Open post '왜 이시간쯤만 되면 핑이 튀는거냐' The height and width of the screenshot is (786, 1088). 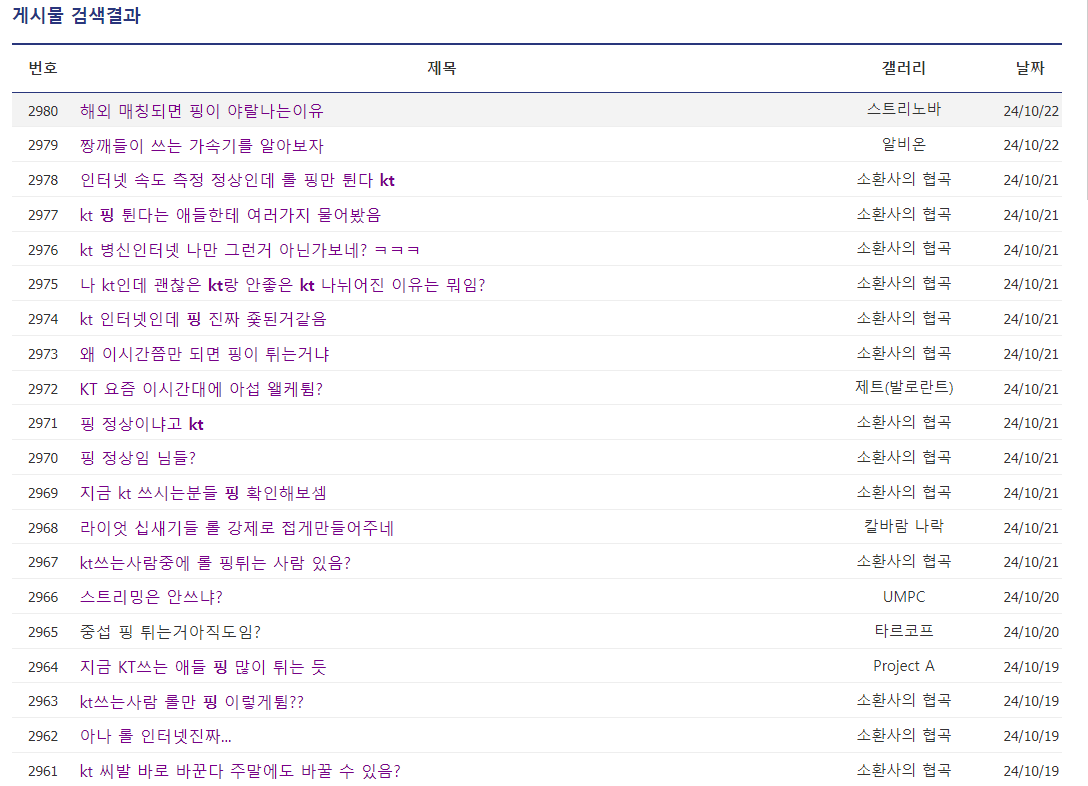(x=204, y=354)
